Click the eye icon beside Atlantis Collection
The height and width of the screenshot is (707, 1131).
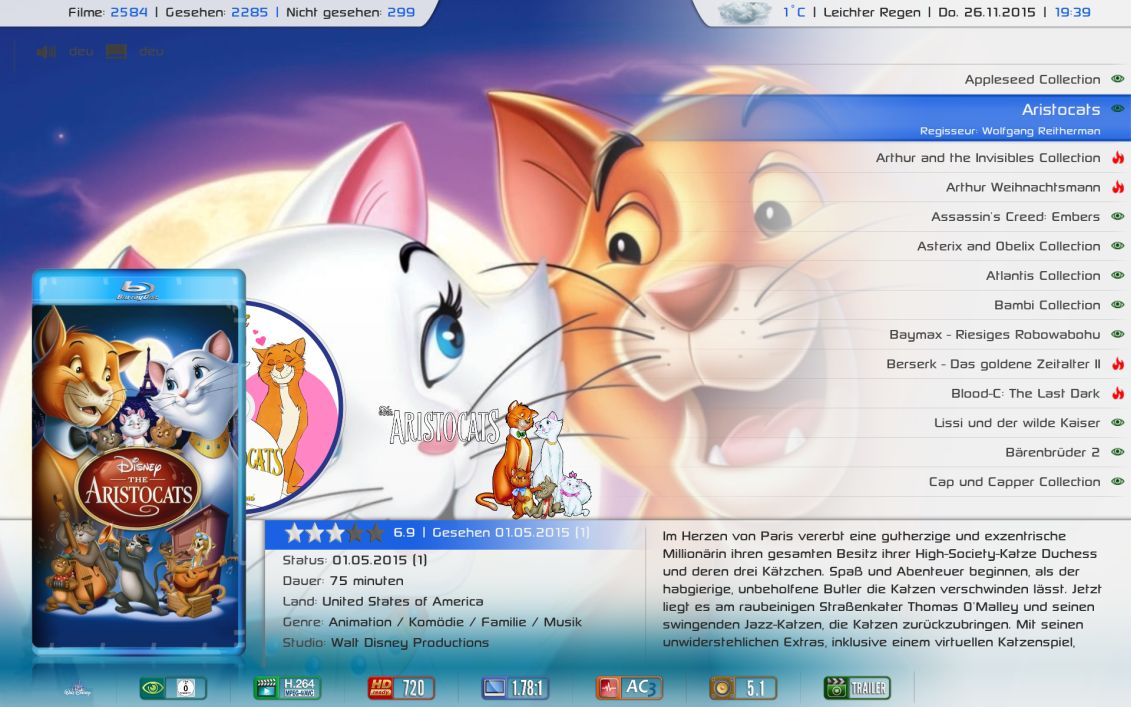[x=1117, y=276]
